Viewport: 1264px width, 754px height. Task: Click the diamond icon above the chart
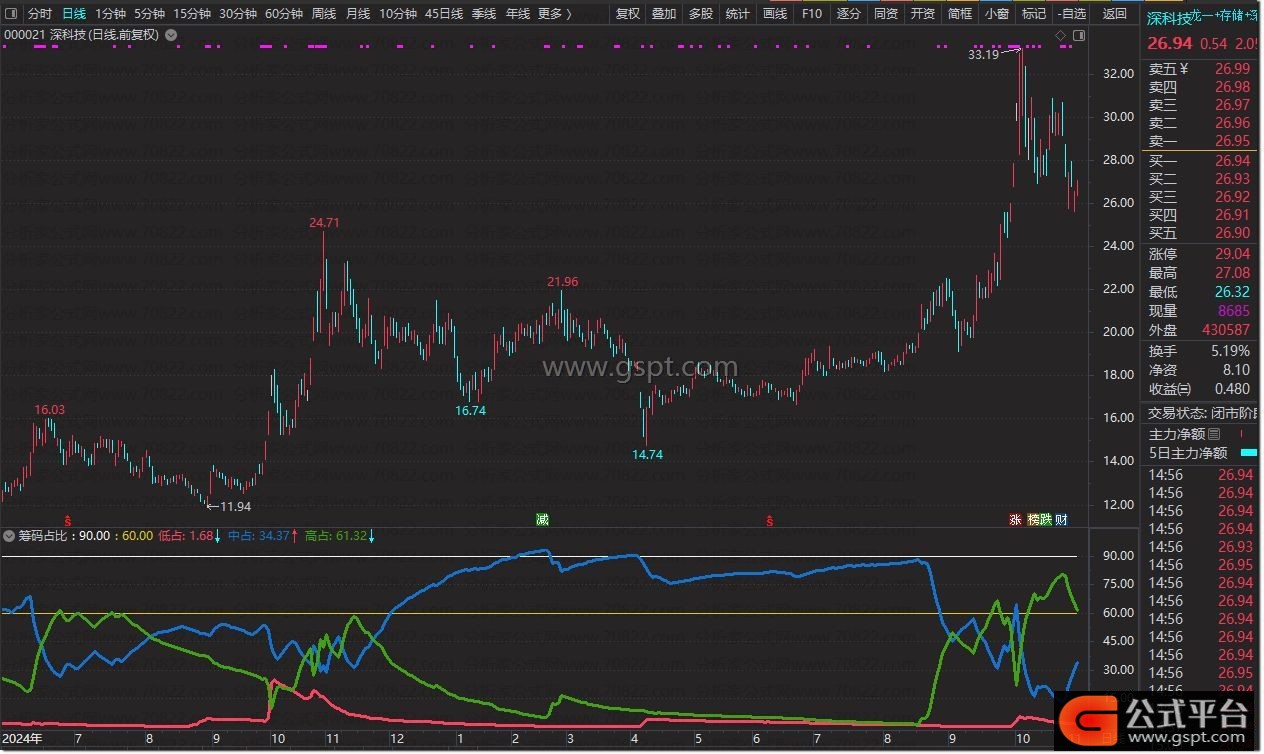1060,35
